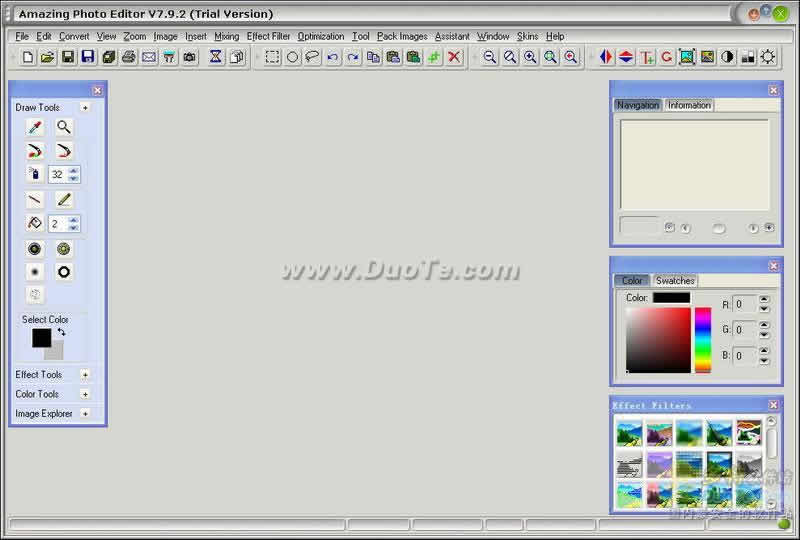The image size is (800, 540).
Task: Select the lasso selection tool
Action: click(312, 57)
